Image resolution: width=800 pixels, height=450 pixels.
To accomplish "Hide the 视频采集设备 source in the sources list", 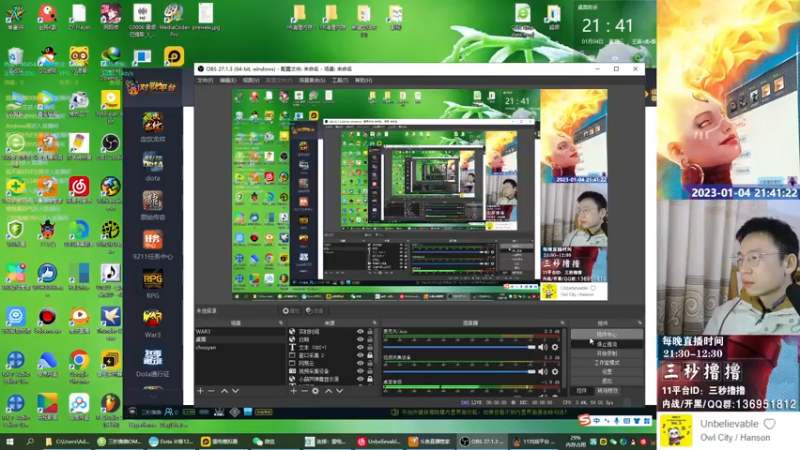I will click(360, 371).
